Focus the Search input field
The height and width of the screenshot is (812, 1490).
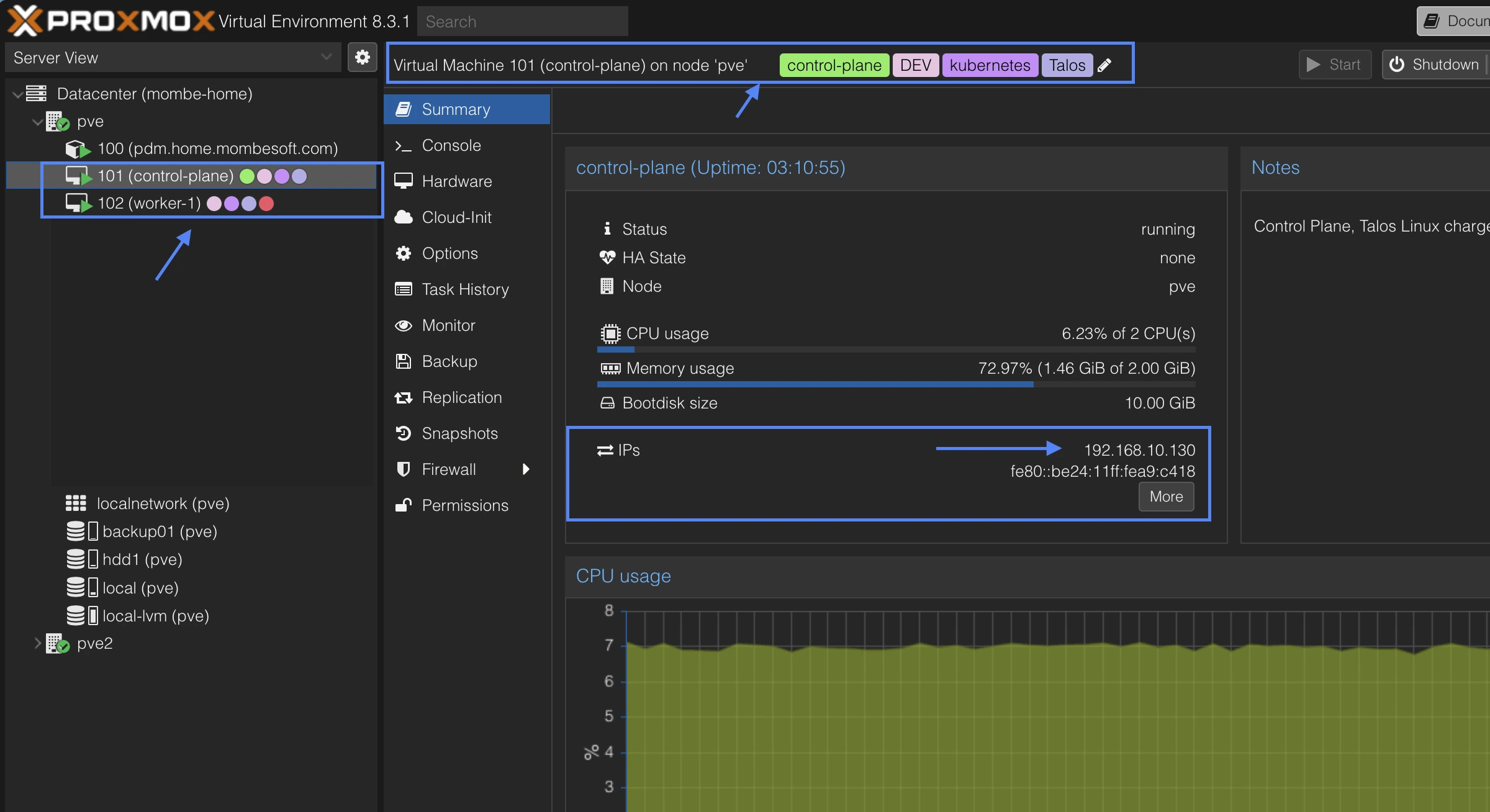click(522, 22)
